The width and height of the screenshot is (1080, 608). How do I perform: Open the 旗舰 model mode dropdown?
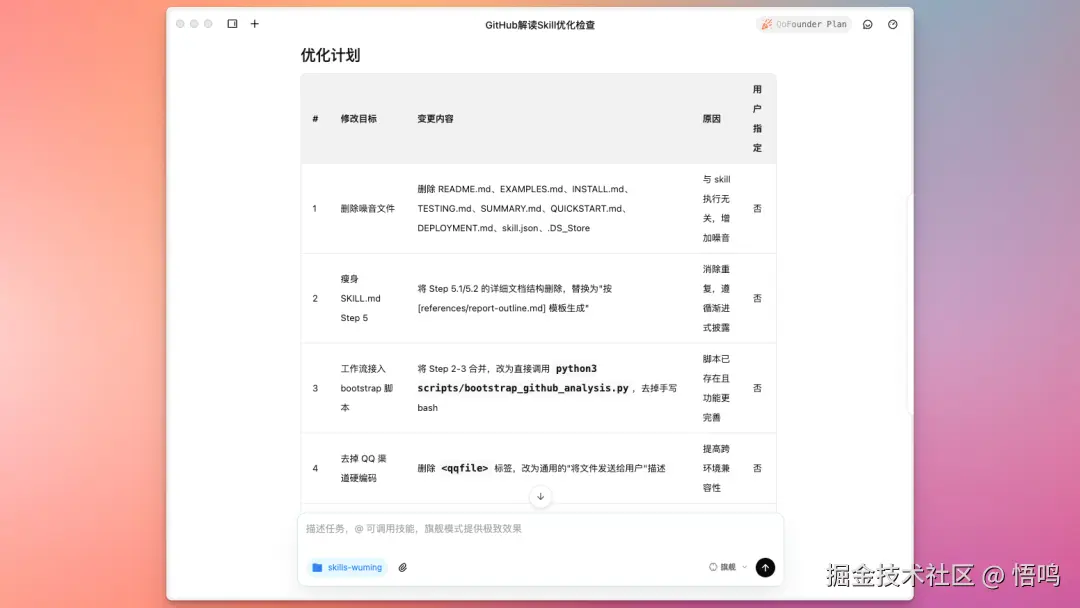coord(729,566)
